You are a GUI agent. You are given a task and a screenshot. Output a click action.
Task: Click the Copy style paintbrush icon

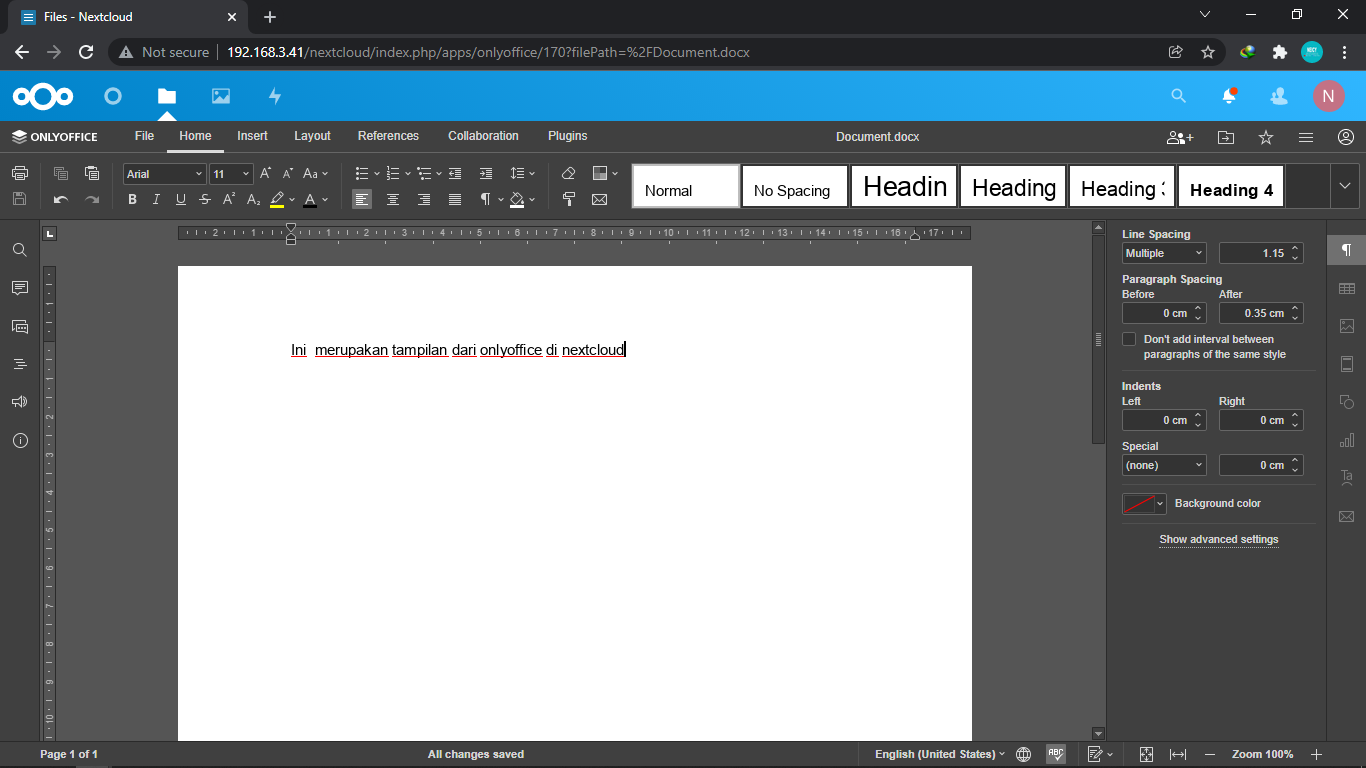(569, 199)
